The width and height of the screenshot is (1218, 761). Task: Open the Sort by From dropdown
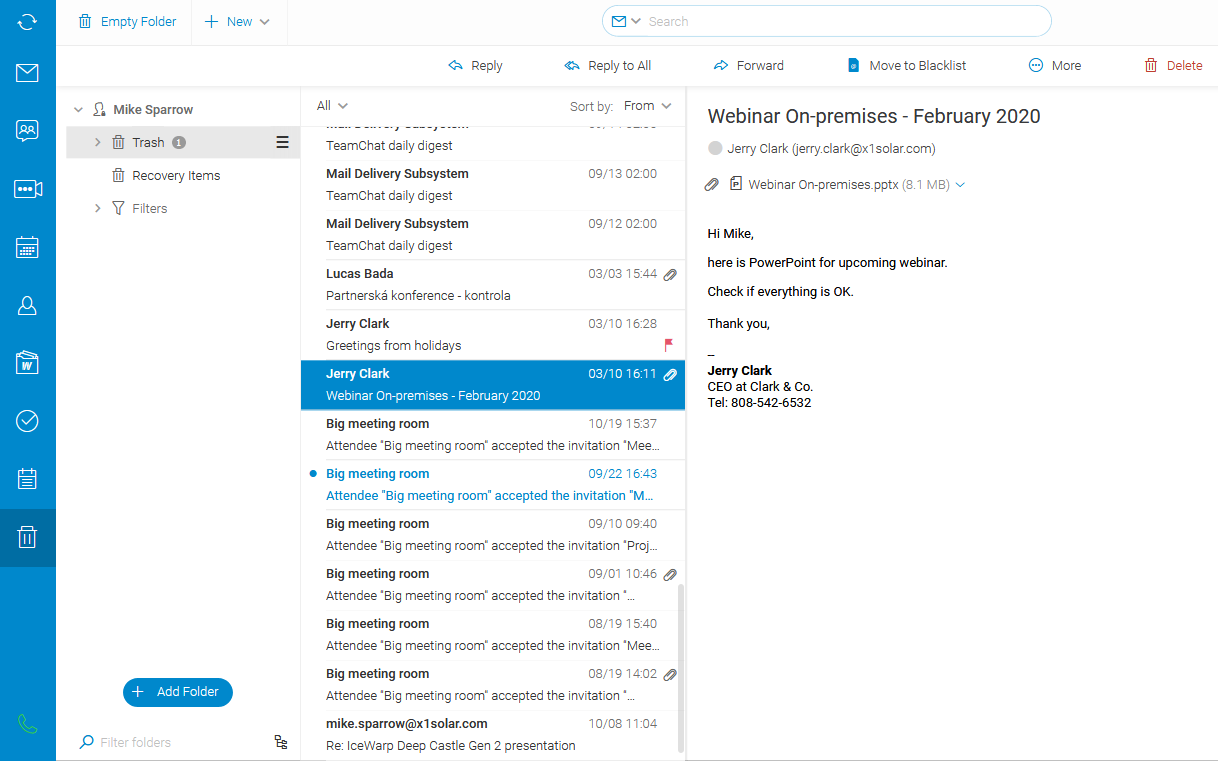coord(648,106)
